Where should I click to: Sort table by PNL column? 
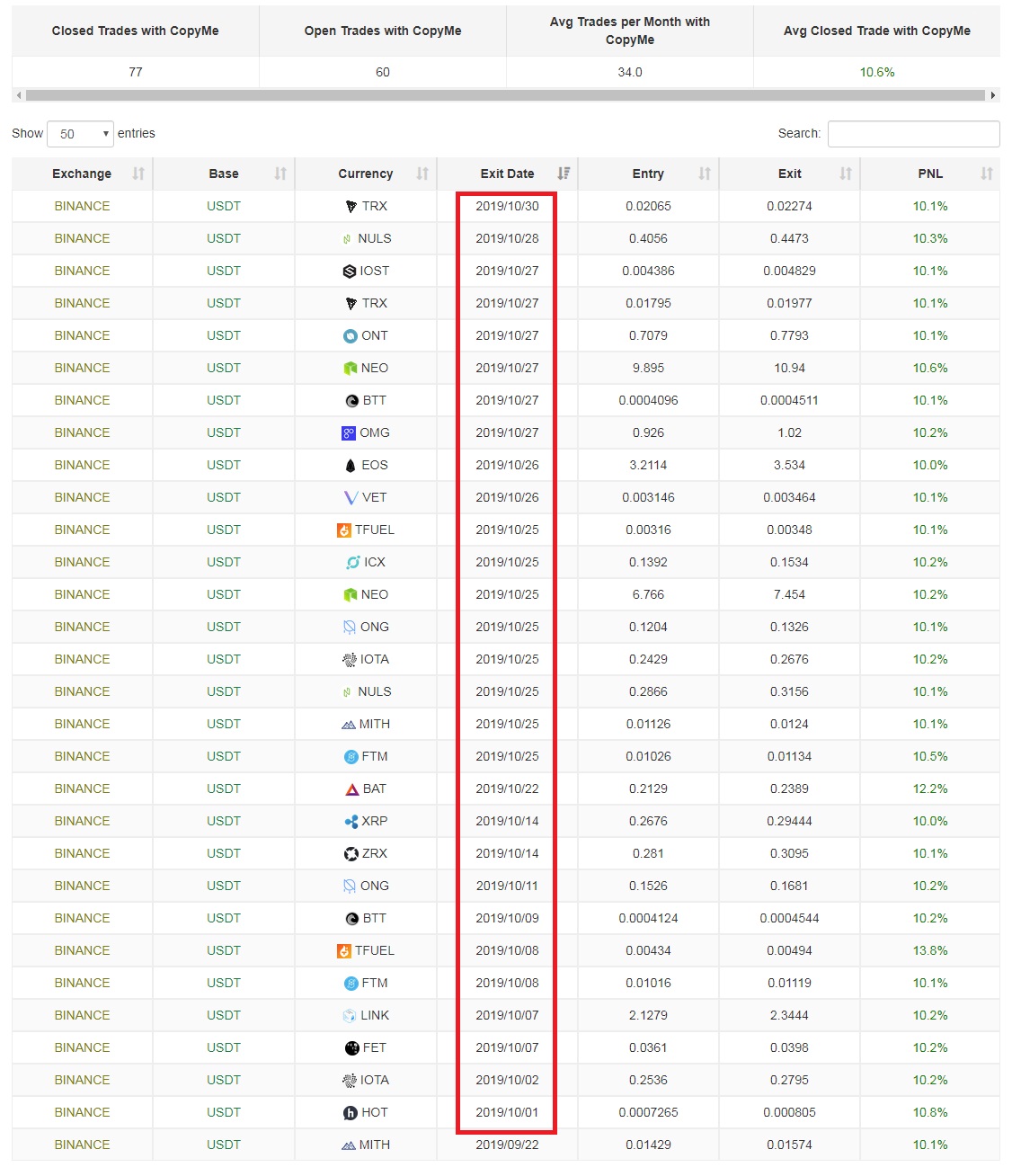click(987, 174)
